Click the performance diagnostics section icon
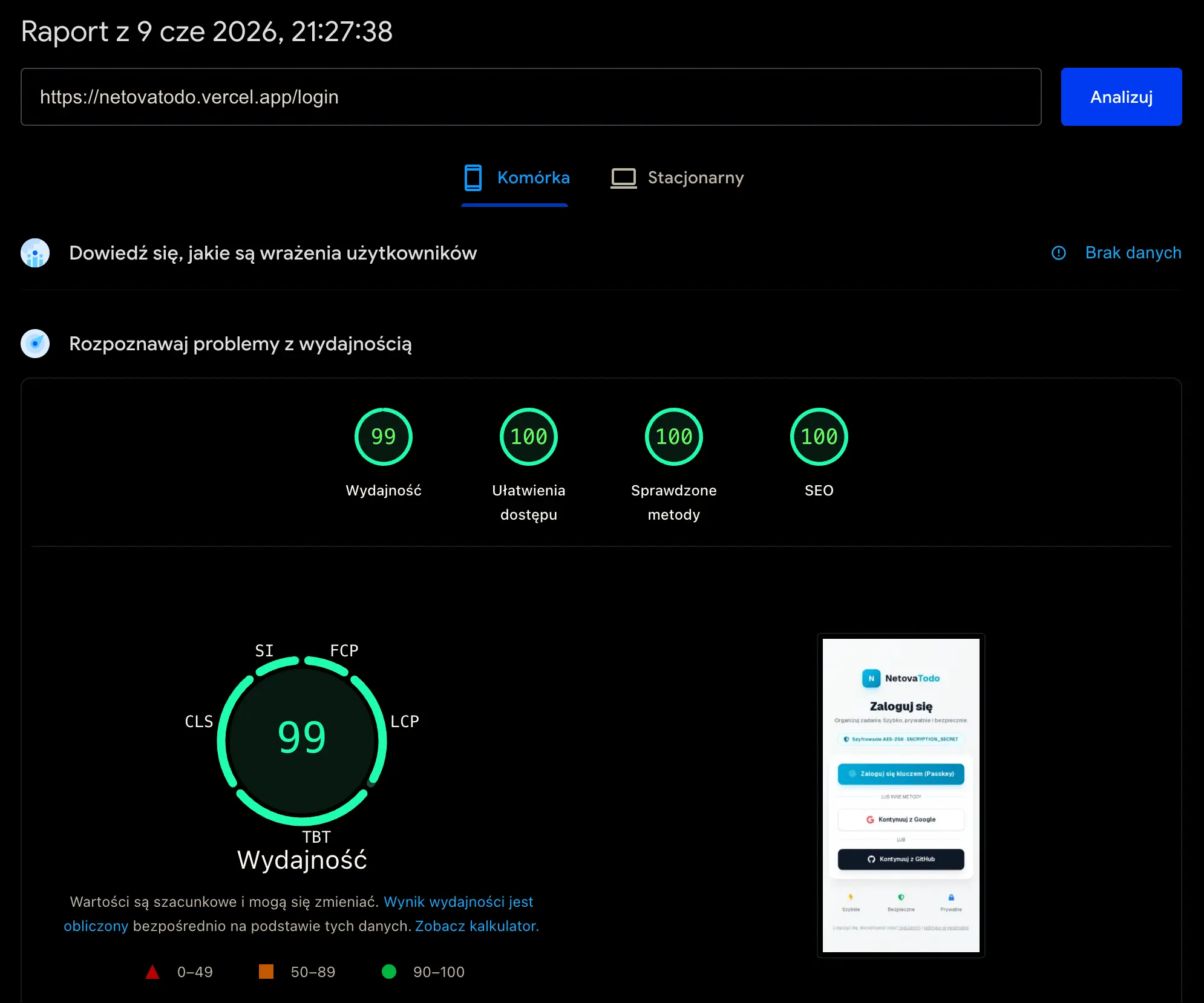The image size is (1204, 1003). pyautogui.click(x=35, y=344)
